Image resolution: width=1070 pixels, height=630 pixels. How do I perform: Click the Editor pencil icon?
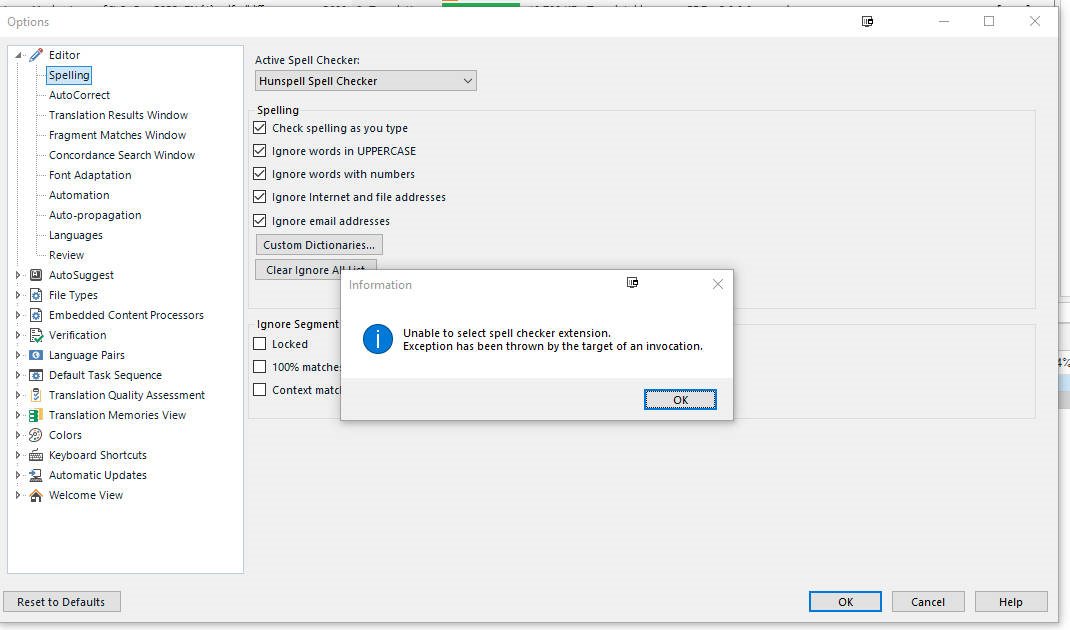pyautogui.click(x=36, y=55)
